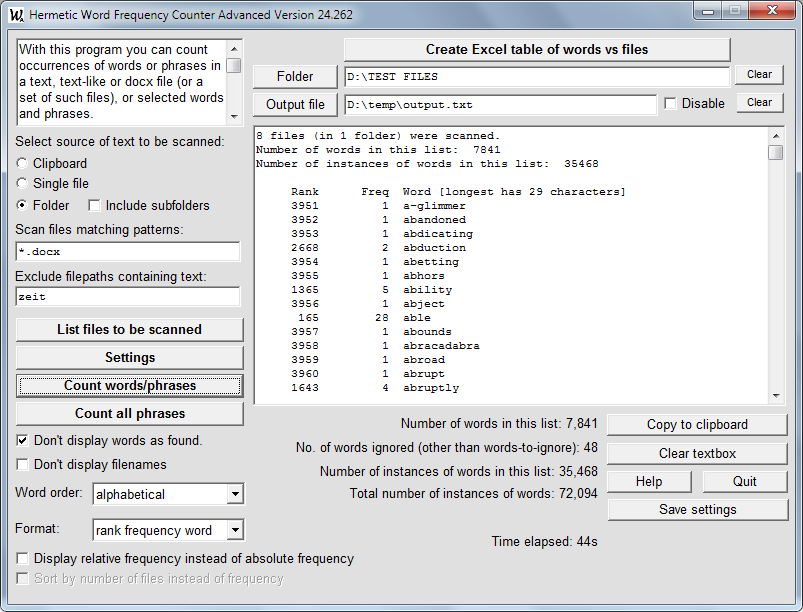
Task: Click the Scan files matching patterns field
Action: pos(128,251)
